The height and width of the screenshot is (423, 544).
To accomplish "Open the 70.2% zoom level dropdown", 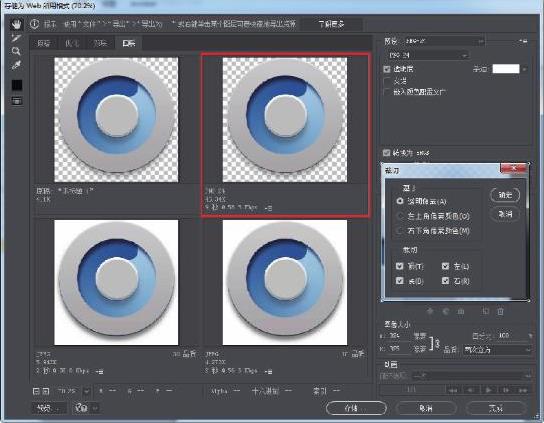I will [87, 391].
